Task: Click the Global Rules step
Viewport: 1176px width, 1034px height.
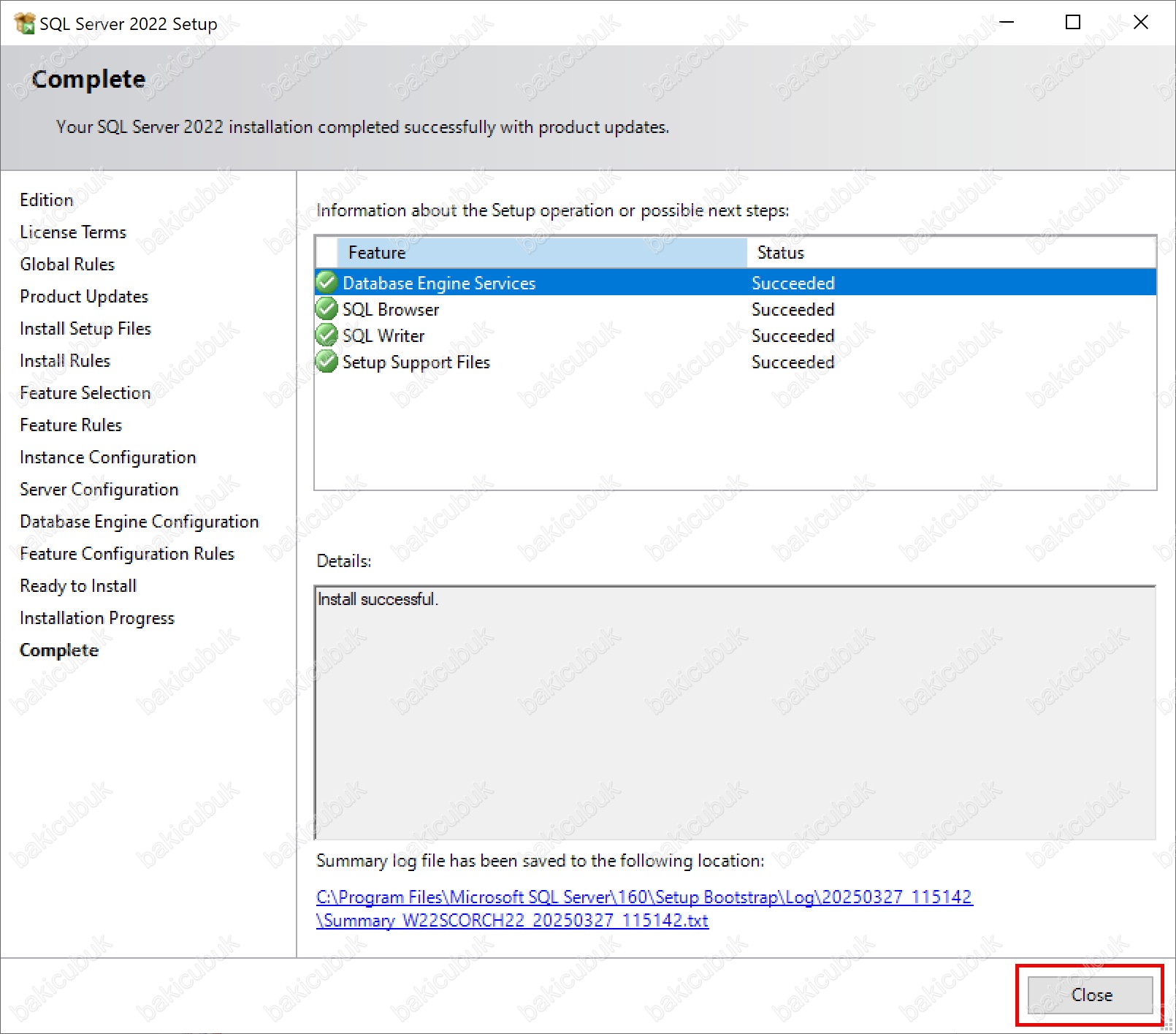Action: (x=67, y=264)
